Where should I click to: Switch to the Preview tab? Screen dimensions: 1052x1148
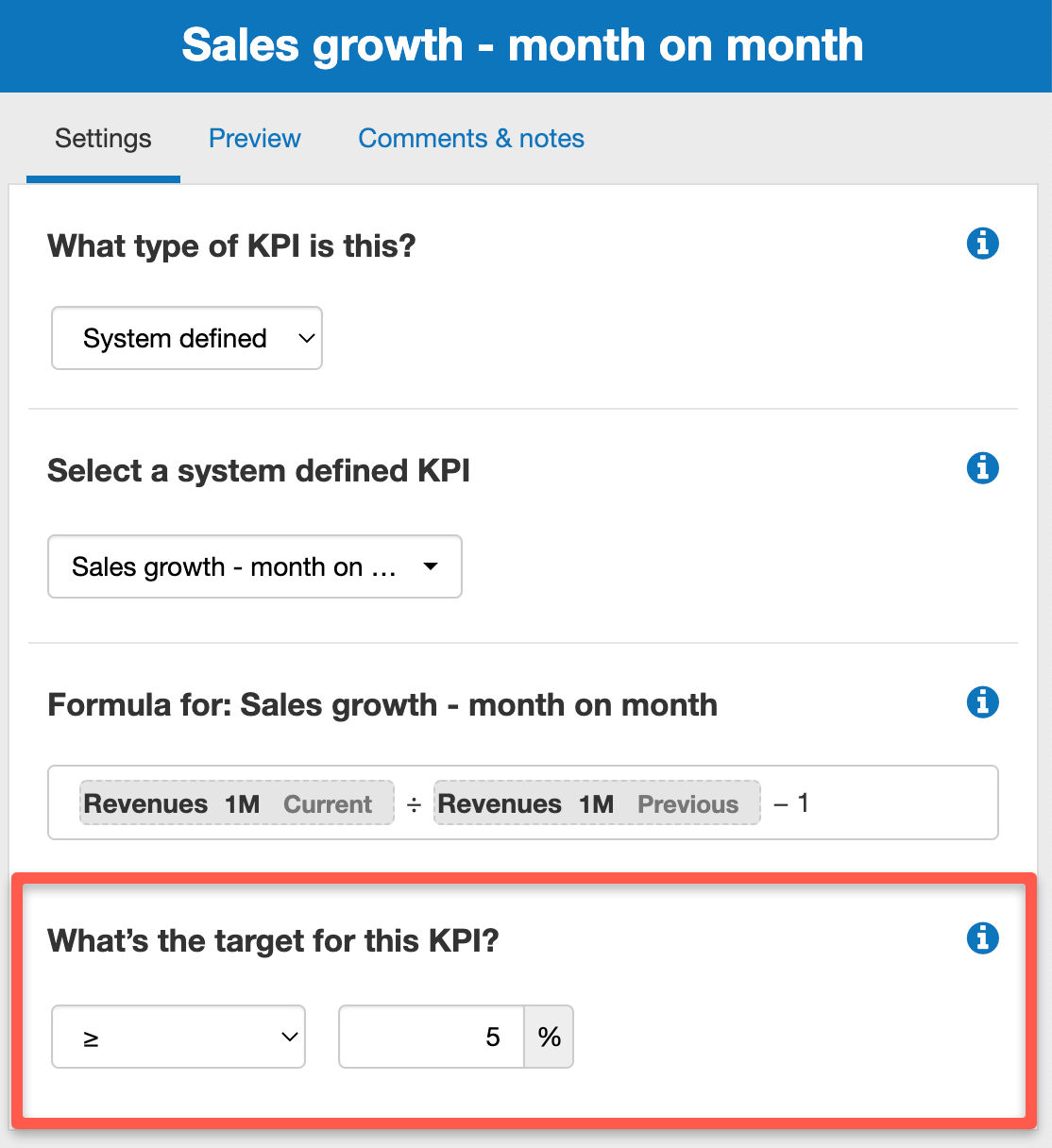(254, 138)
